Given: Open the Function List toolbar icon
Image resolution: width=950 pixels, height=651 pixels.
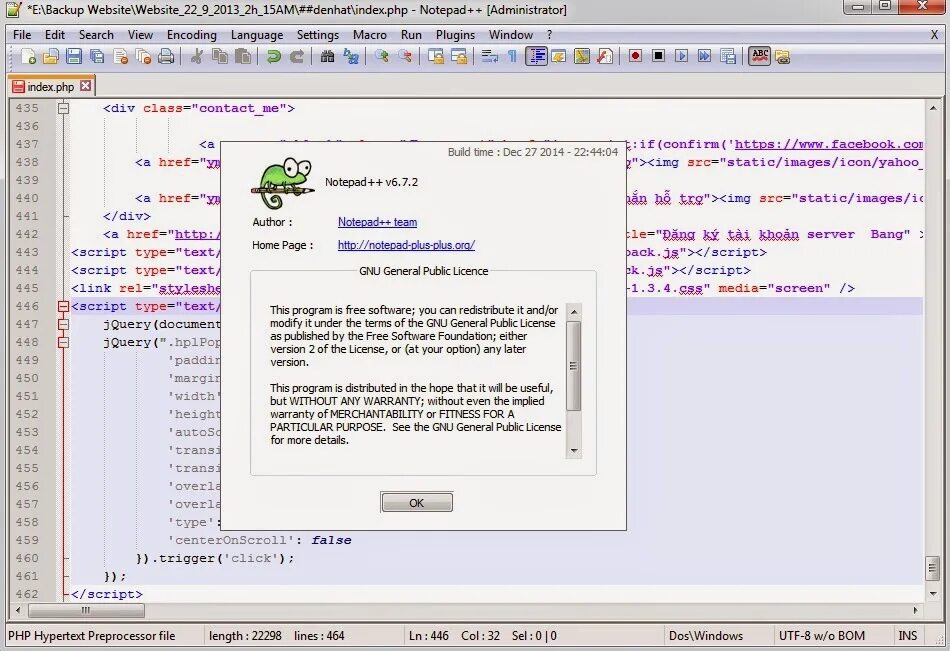Looking at the screenshot, I should tap(605, 57).
